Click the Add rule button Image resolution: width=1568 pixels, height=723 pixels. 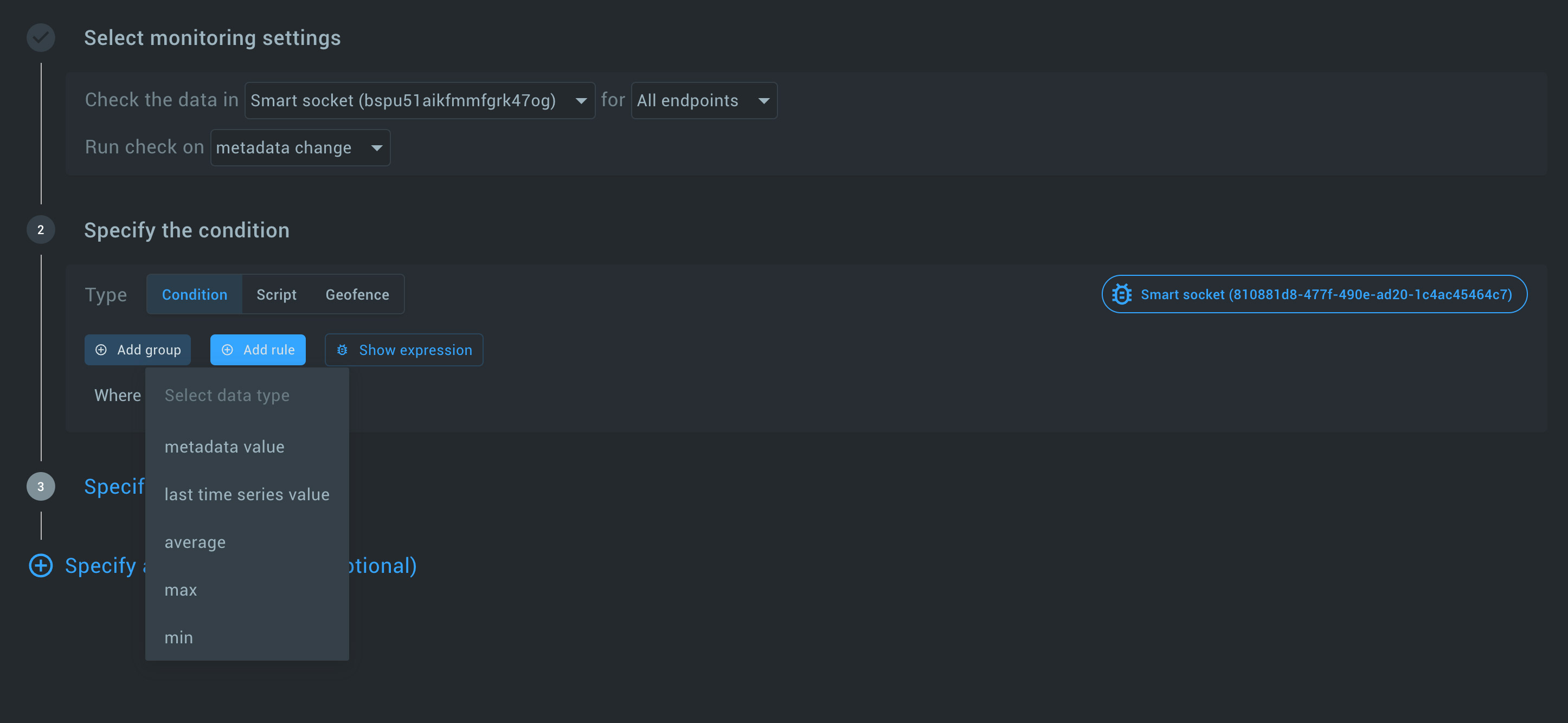pyautogui.click(x=259, y=349)
